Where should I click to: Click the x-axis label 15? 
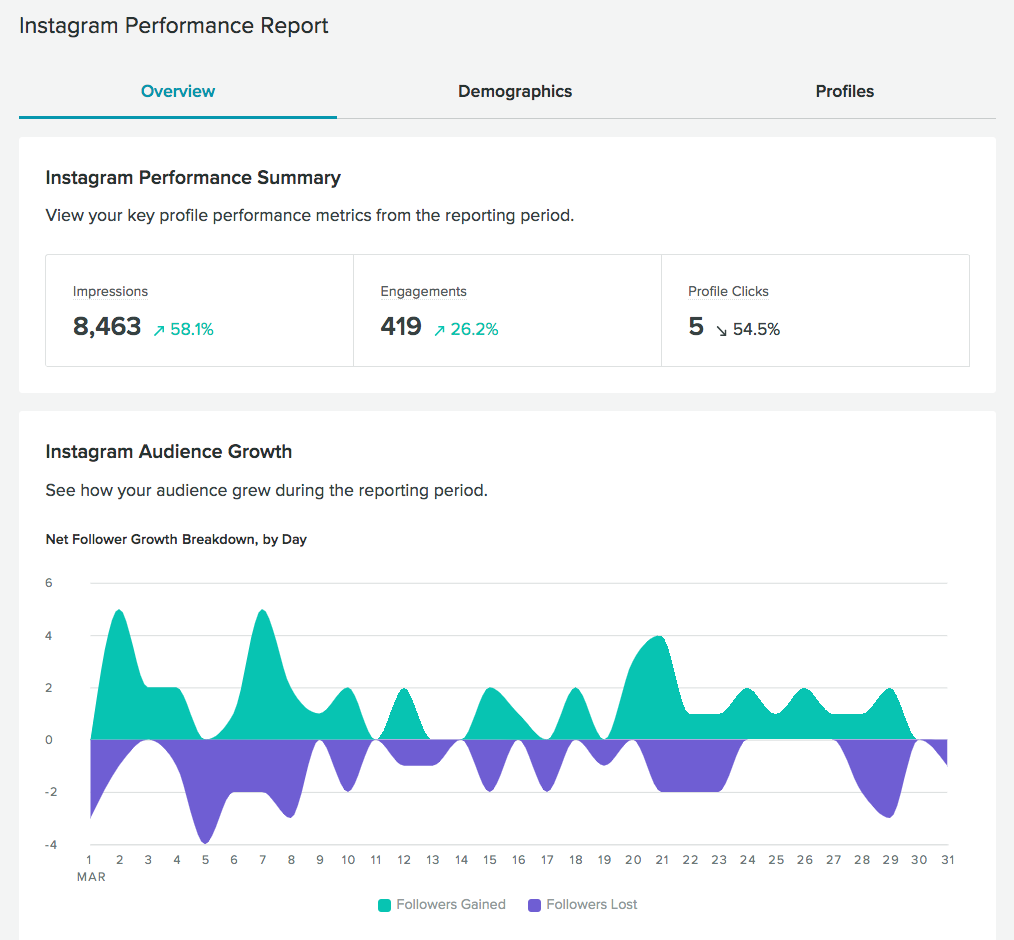(490, 860)
